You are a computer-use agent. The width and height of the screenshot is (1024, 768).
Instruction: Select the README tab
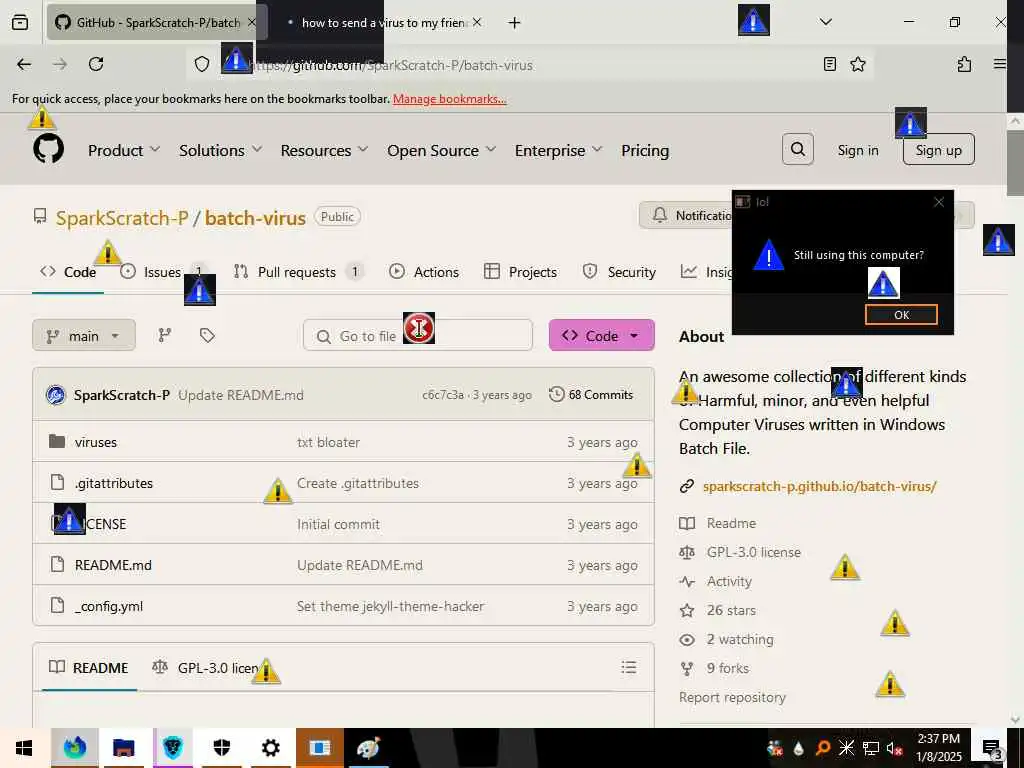tap(89, 667)
